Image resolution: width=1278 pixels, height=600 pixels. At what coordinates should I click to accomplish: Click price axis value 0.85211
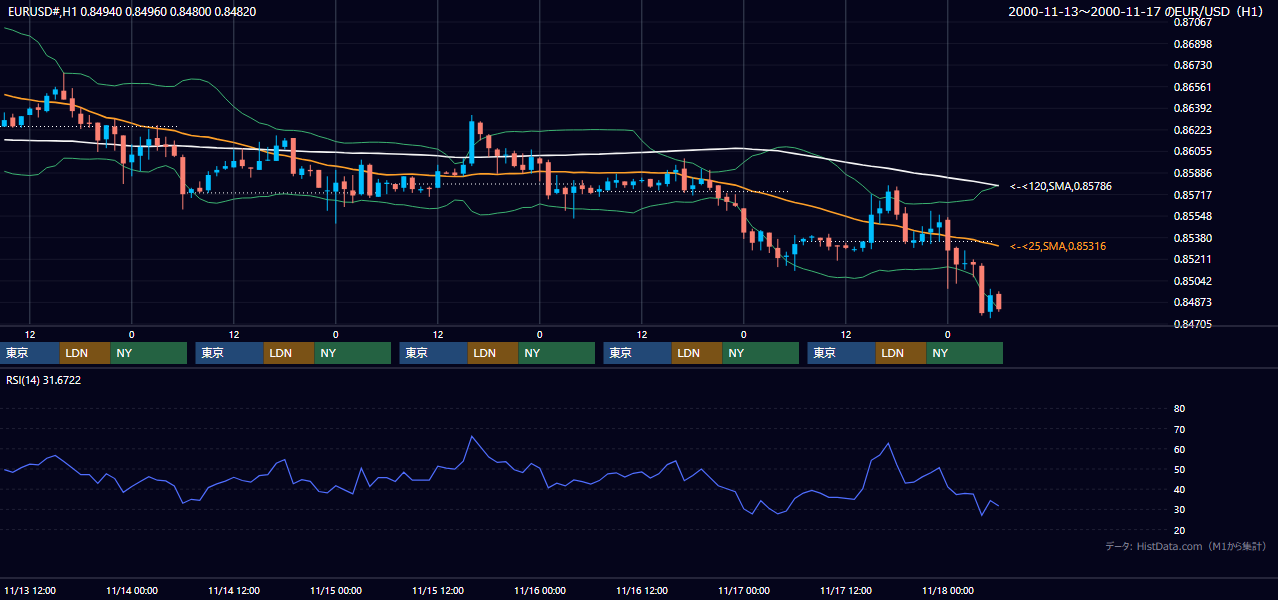coord(1192,259)
